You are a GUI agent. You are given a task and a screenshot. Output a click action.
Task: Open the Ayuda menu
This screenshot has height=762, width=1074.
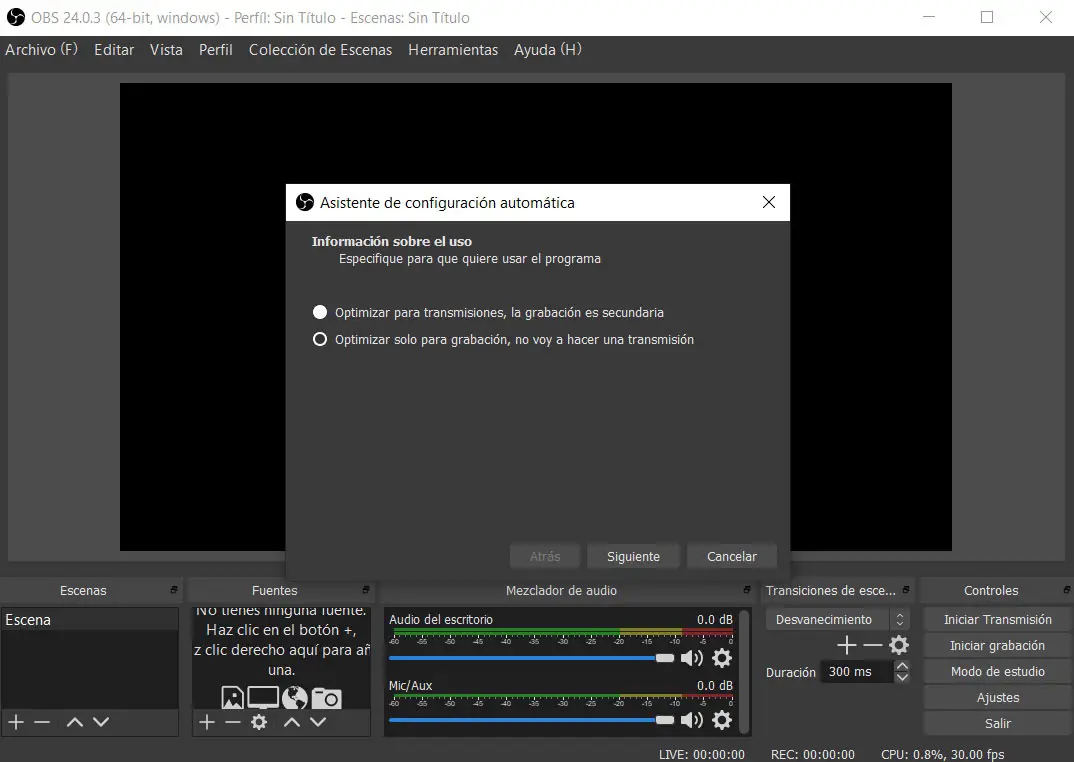pos(548,49)
